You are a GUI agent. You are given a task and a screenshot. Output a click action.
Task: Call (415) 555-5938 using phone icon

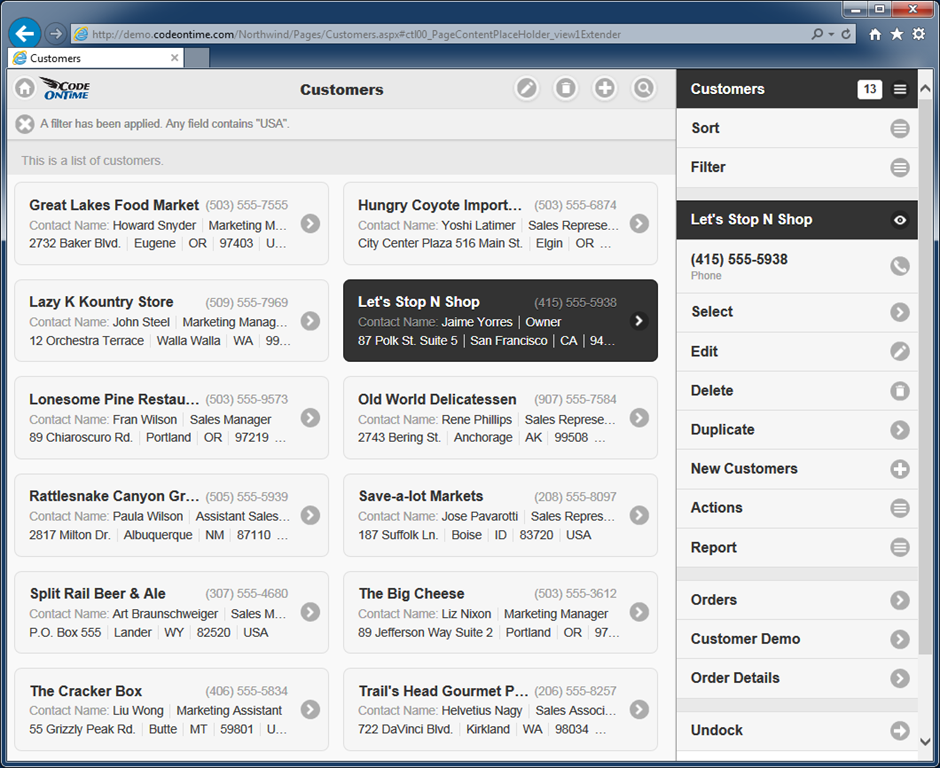click(900, 266)
